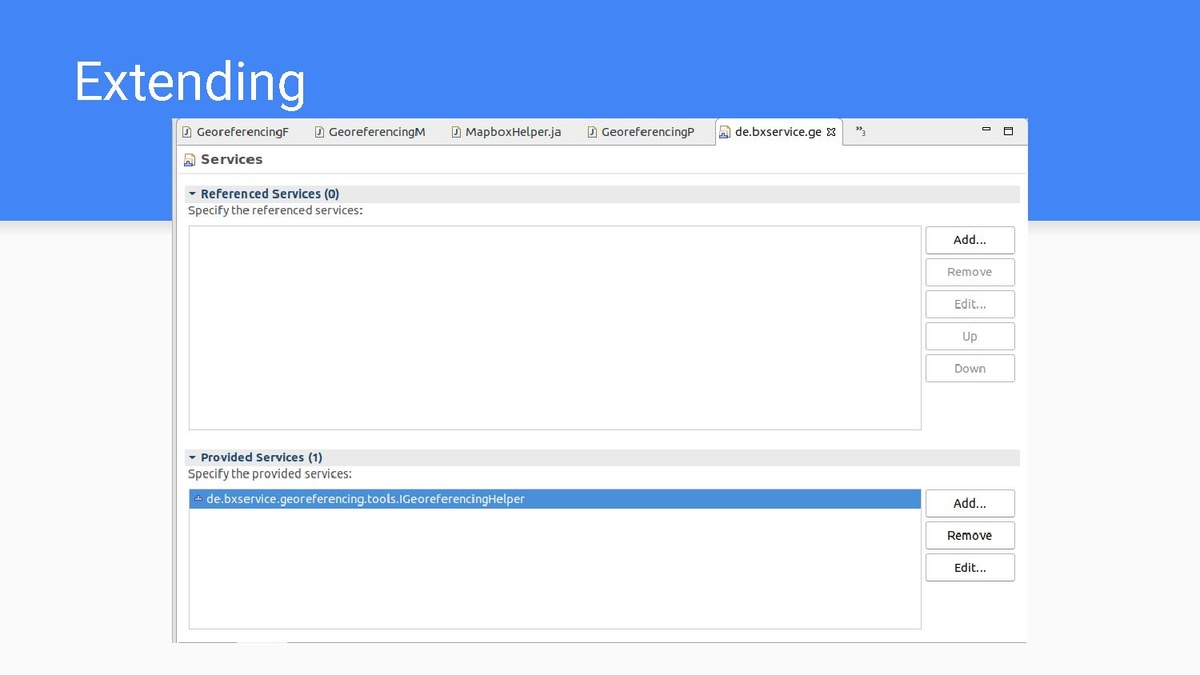The image size is (1200, 675).
Task: Click the GeoreferencingF tab file icon
Action: click(x=186, y=132)
